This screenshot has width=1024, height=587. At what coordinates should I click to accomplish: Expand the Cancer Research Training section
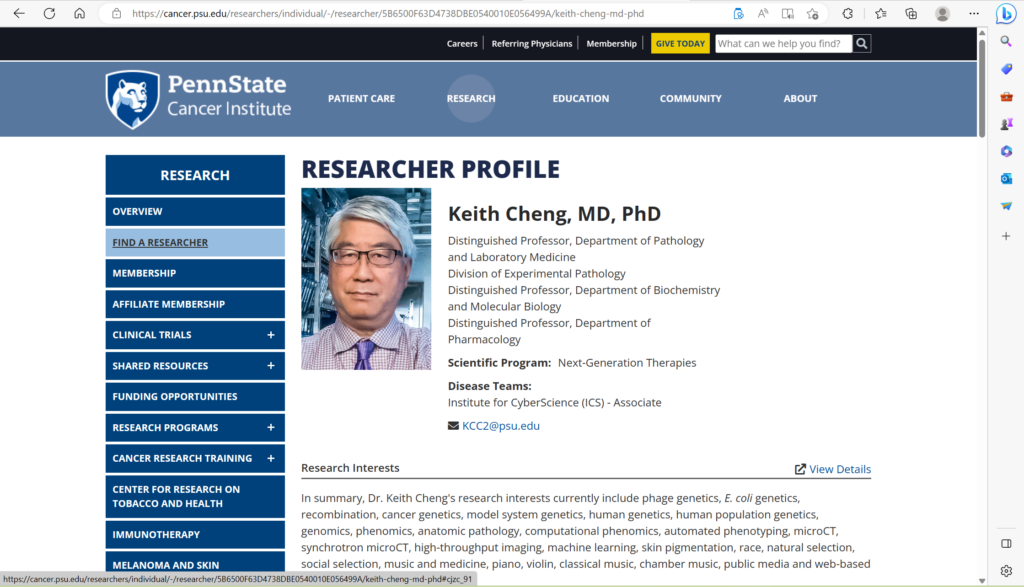click(270, 459)
